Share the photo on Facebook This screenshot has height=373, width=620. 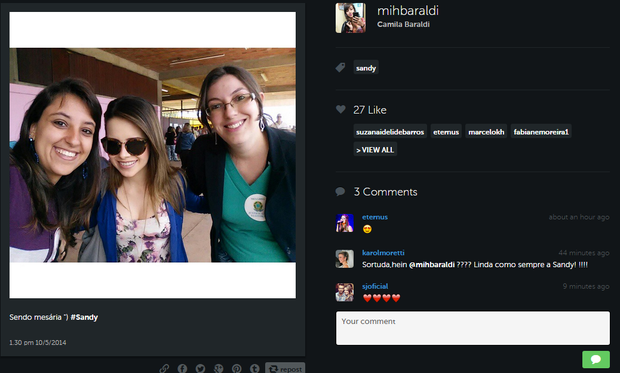[182, 368]
